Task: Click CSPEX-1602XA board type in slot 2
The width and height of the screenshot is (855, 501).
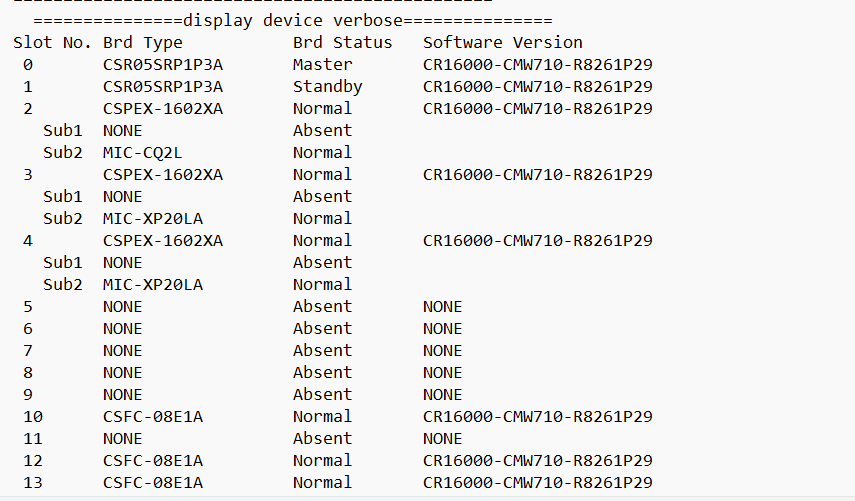Action: click(162, 108)
